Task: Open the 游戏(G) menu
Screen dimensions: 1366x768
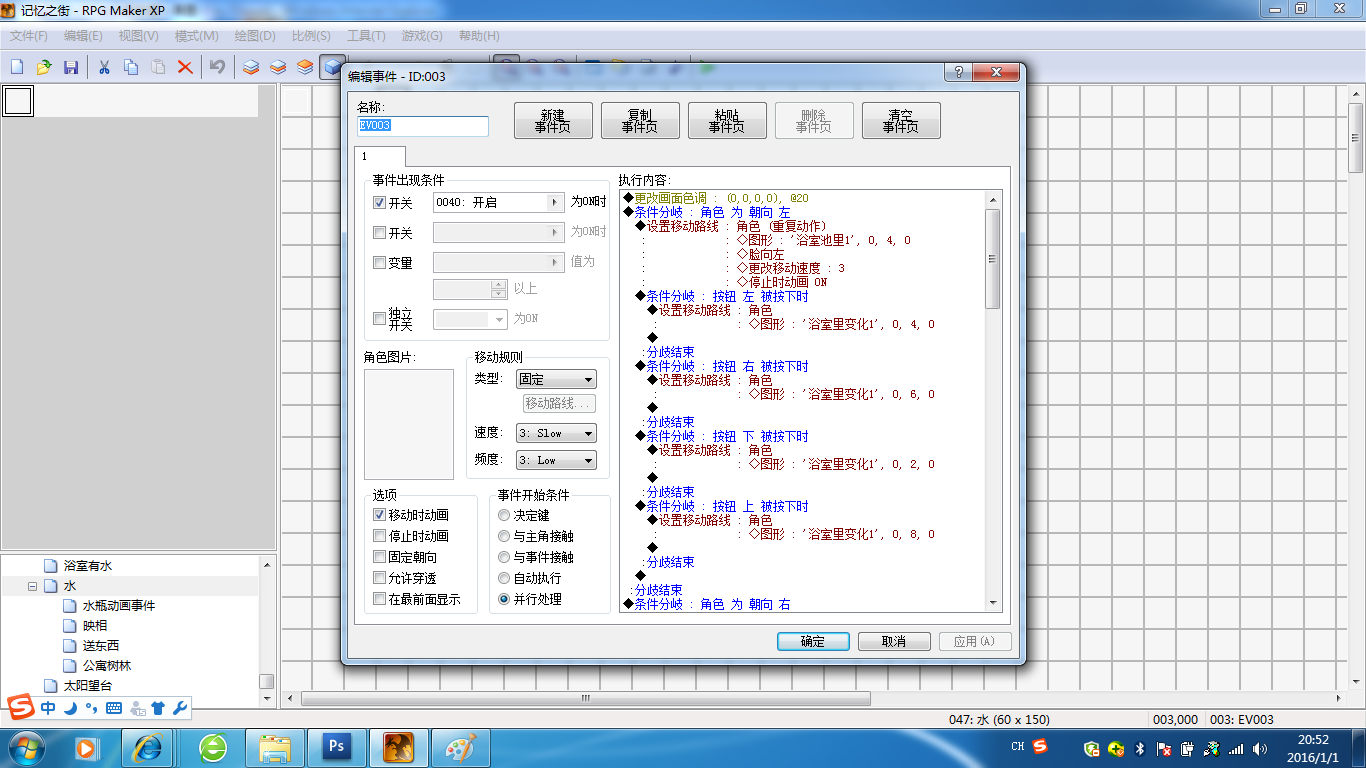Action: 422,36
